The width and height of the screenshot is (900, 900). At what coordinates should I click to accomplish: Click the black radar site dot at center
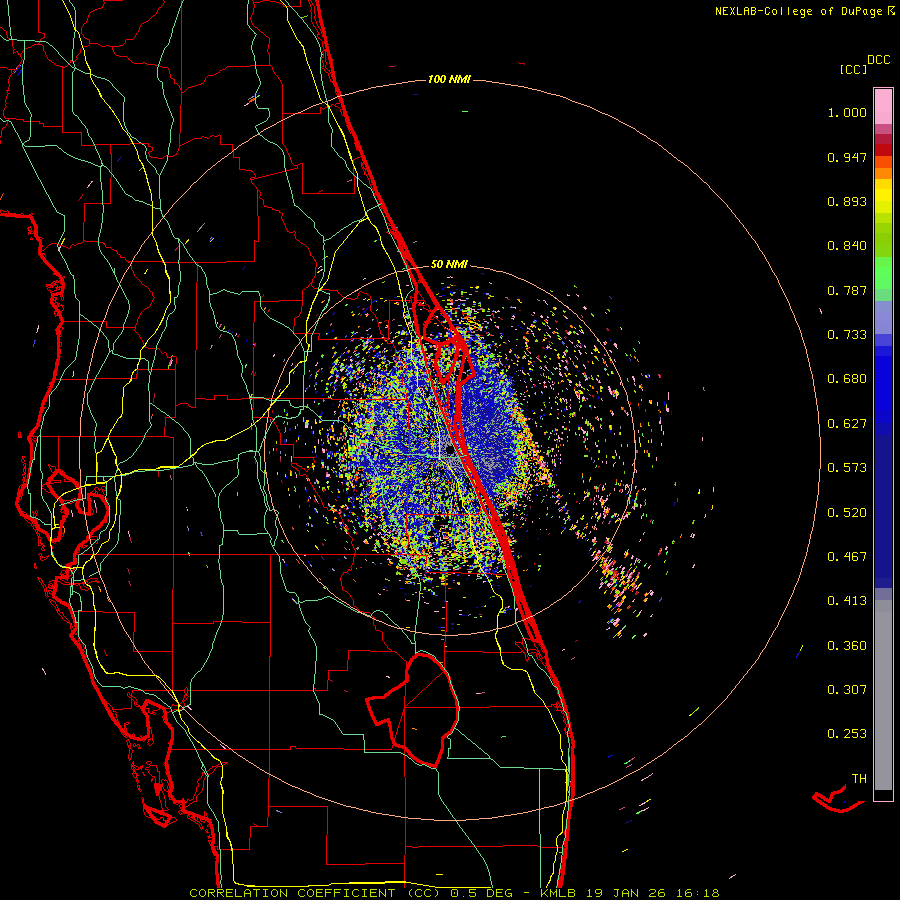pos(450,450)
